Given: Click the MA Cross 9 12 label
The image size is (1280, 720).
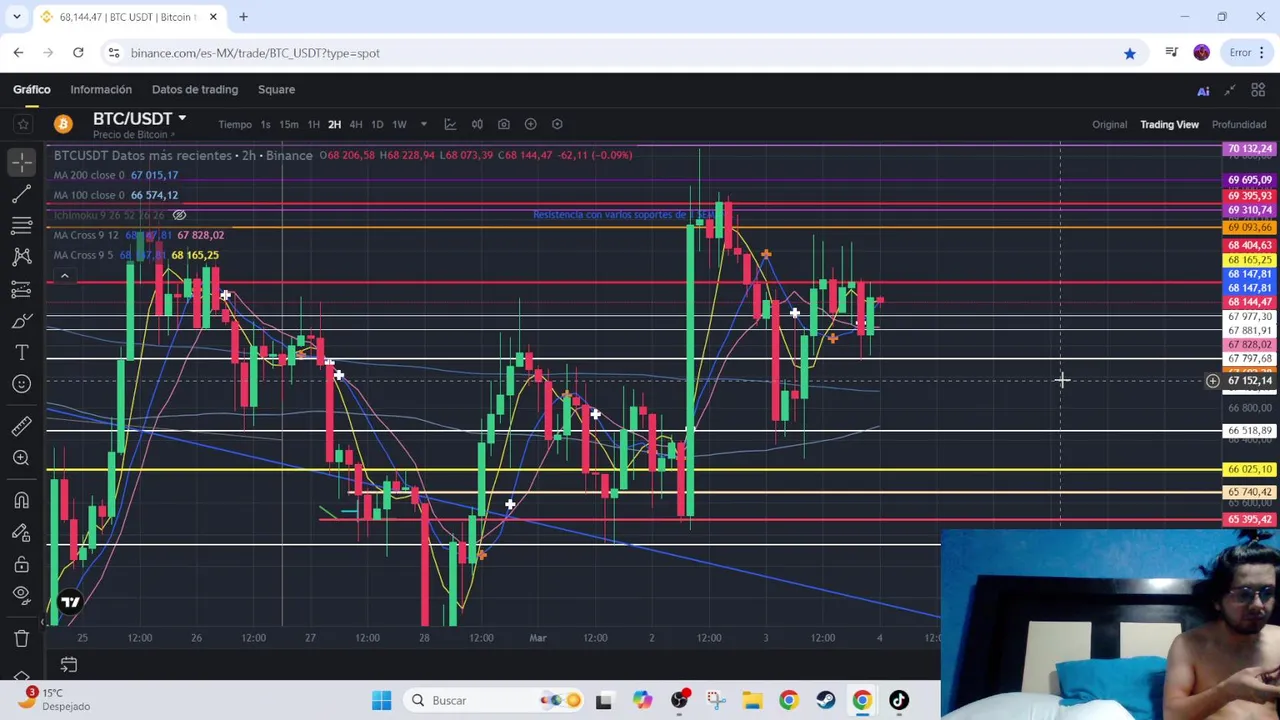Looking at the screenshot, I should tap(86, 235).
